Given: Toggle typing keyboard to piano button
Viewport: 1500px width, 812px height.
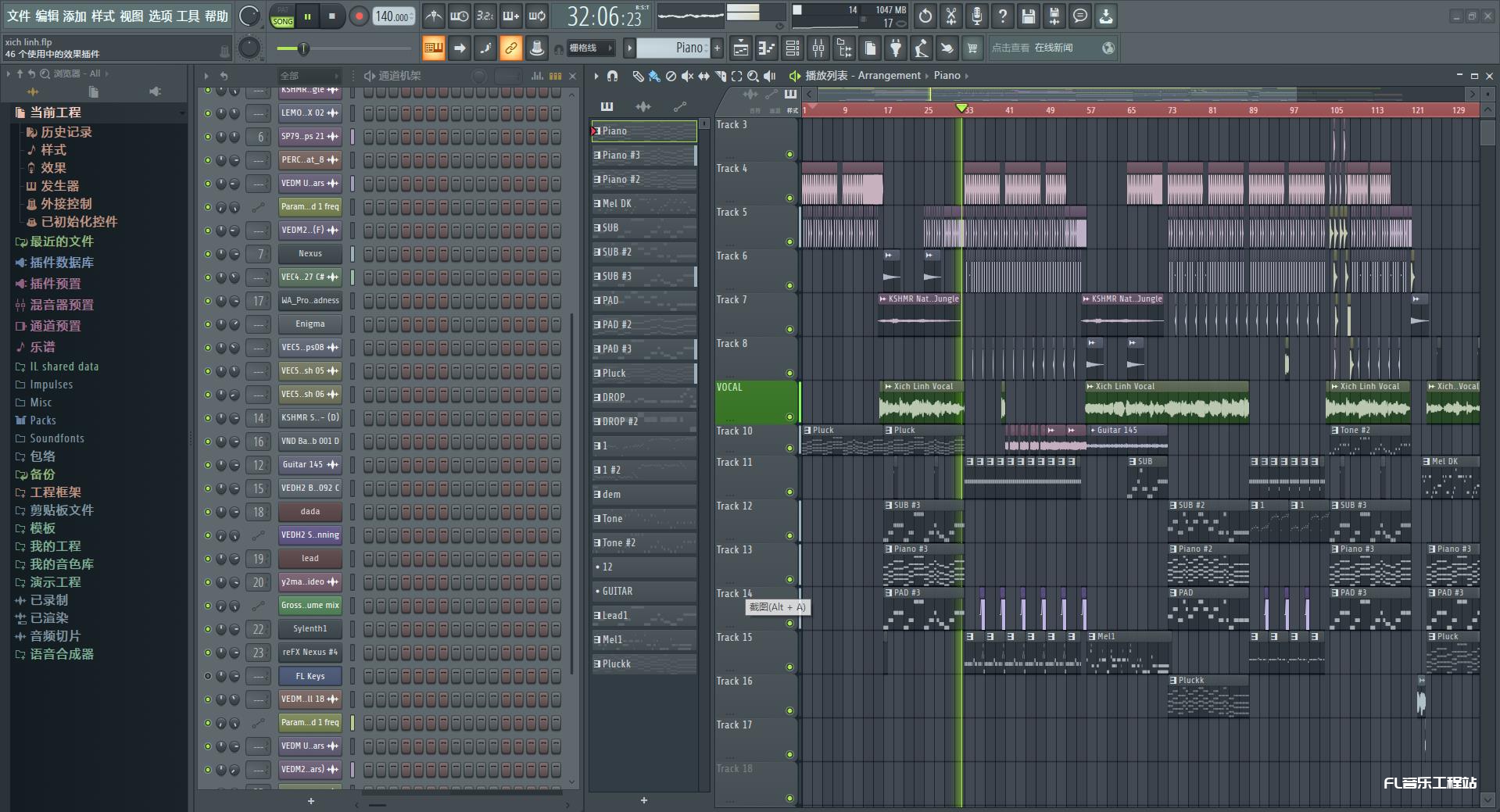Looking at the screenshot, I should [x=432, y=48].
